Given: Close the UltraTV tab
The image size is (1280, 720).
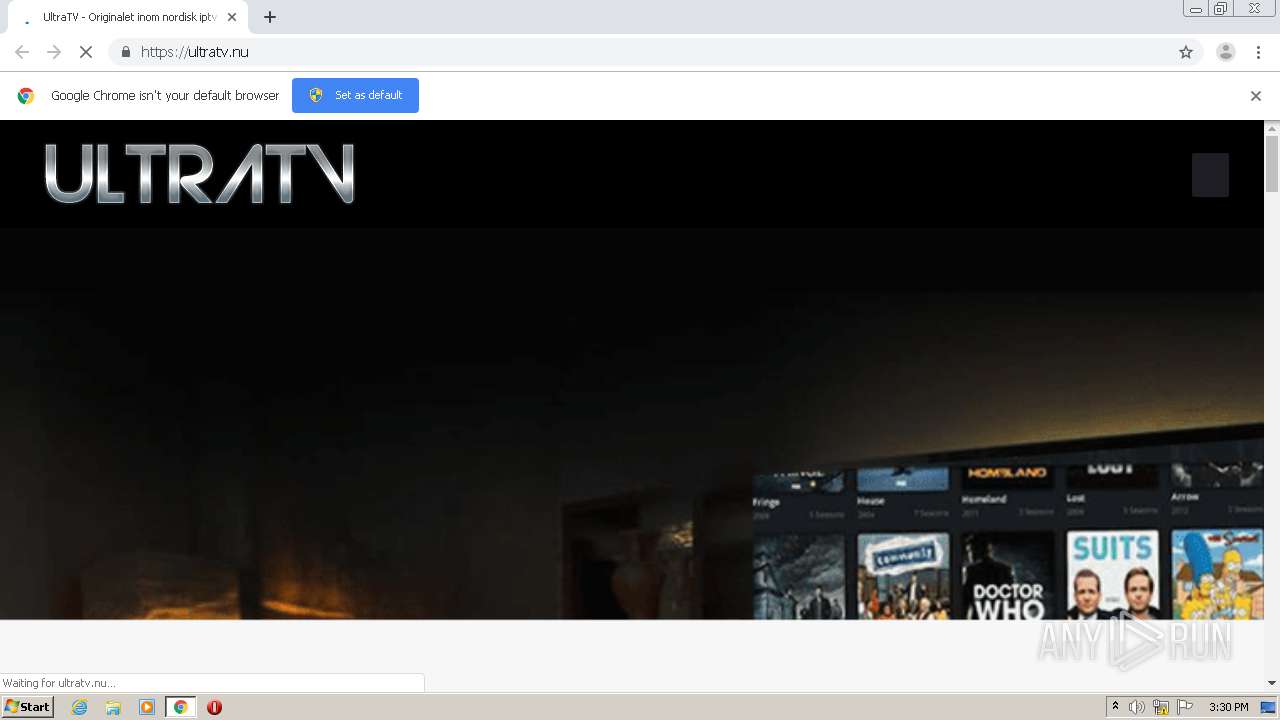Looking at the screenshot, I should click(232, 17).
